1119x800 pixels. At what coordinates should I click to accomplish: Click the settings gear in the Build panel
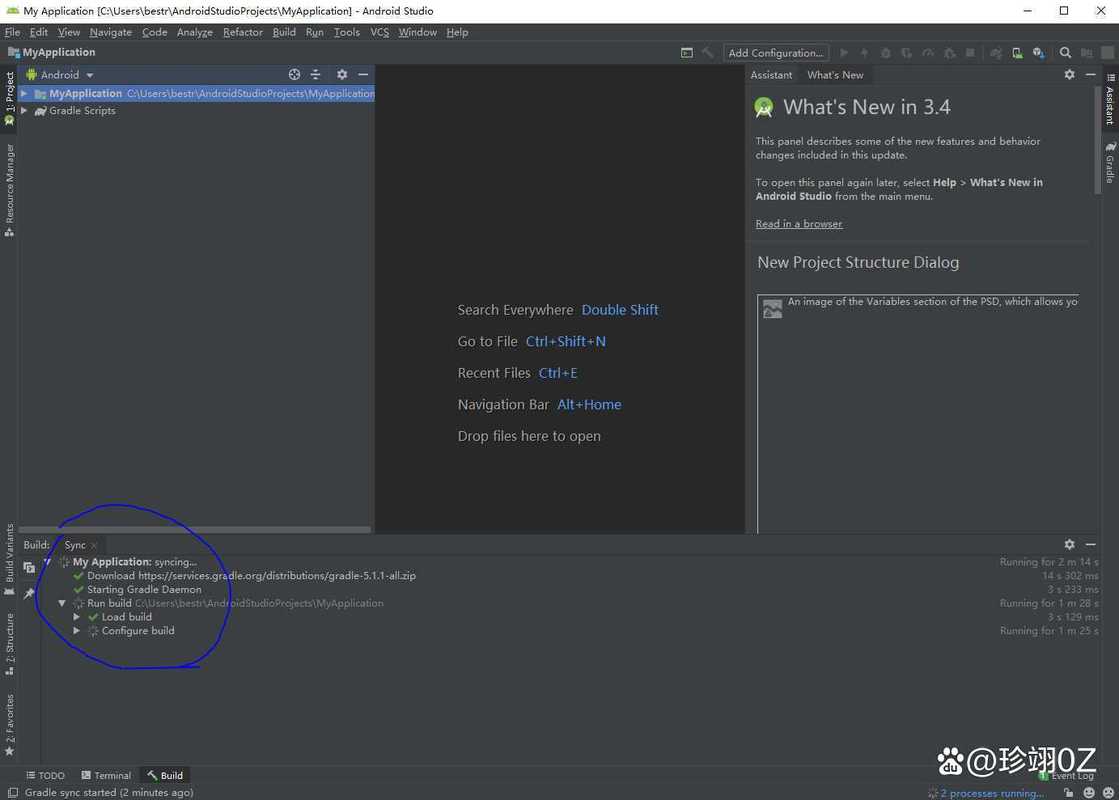(1069, 544)
